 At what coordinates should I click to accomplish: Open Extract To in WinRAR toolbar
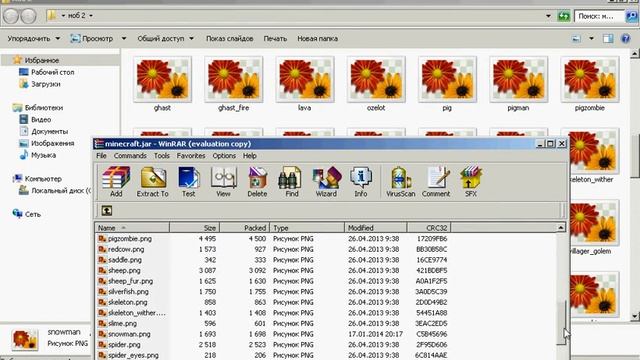153,182
